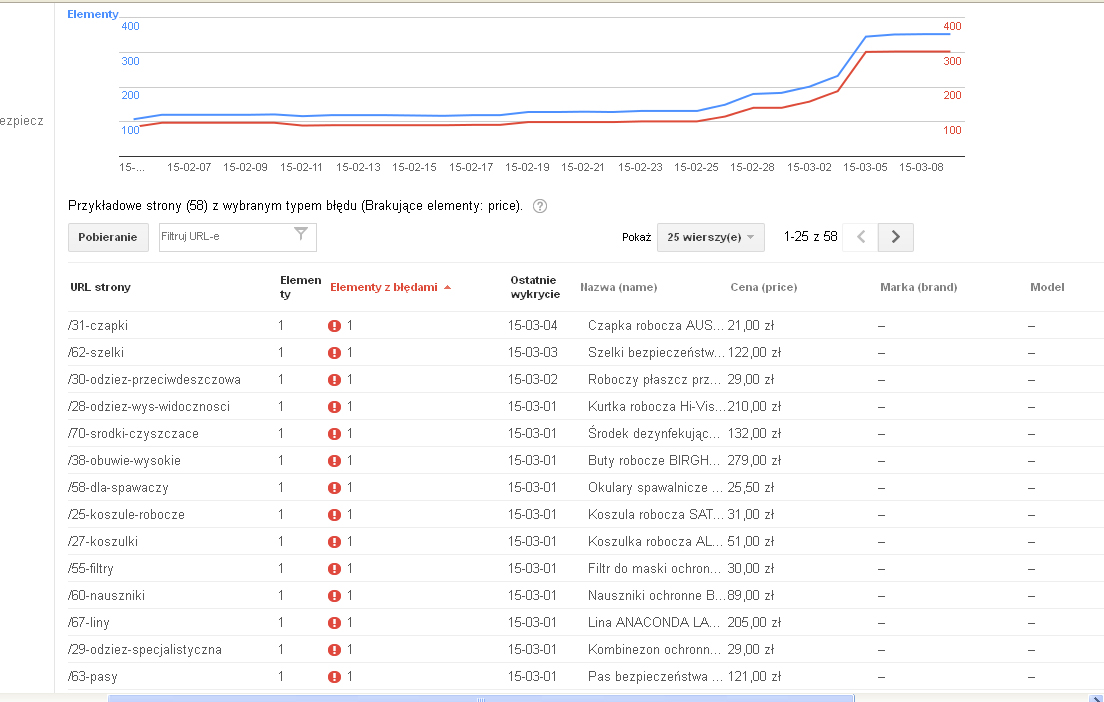Click error icon in /62-szelki row
The width and height of the screenshot is (1104, 702).
point(334,353)
